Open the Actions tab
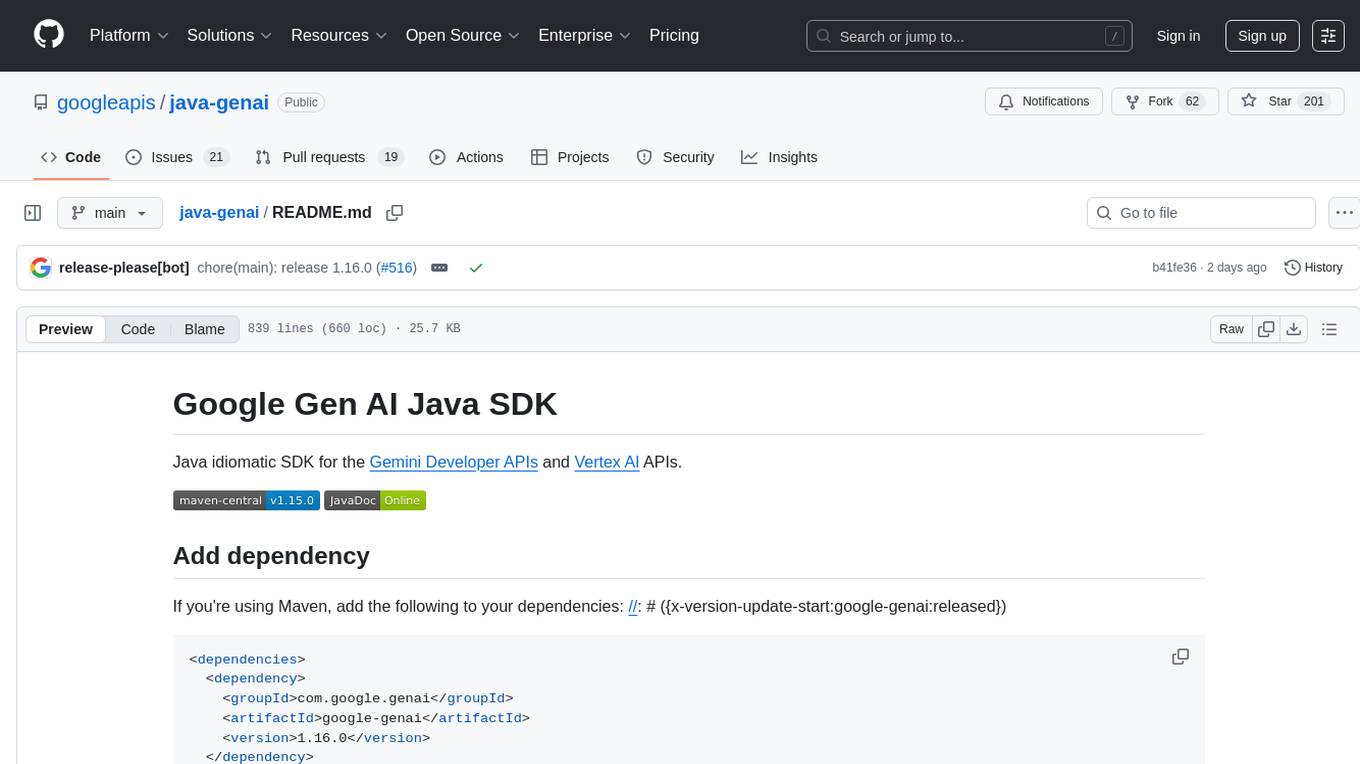The width and height of the screenshot is (1360, 764). tap(466, 157)
